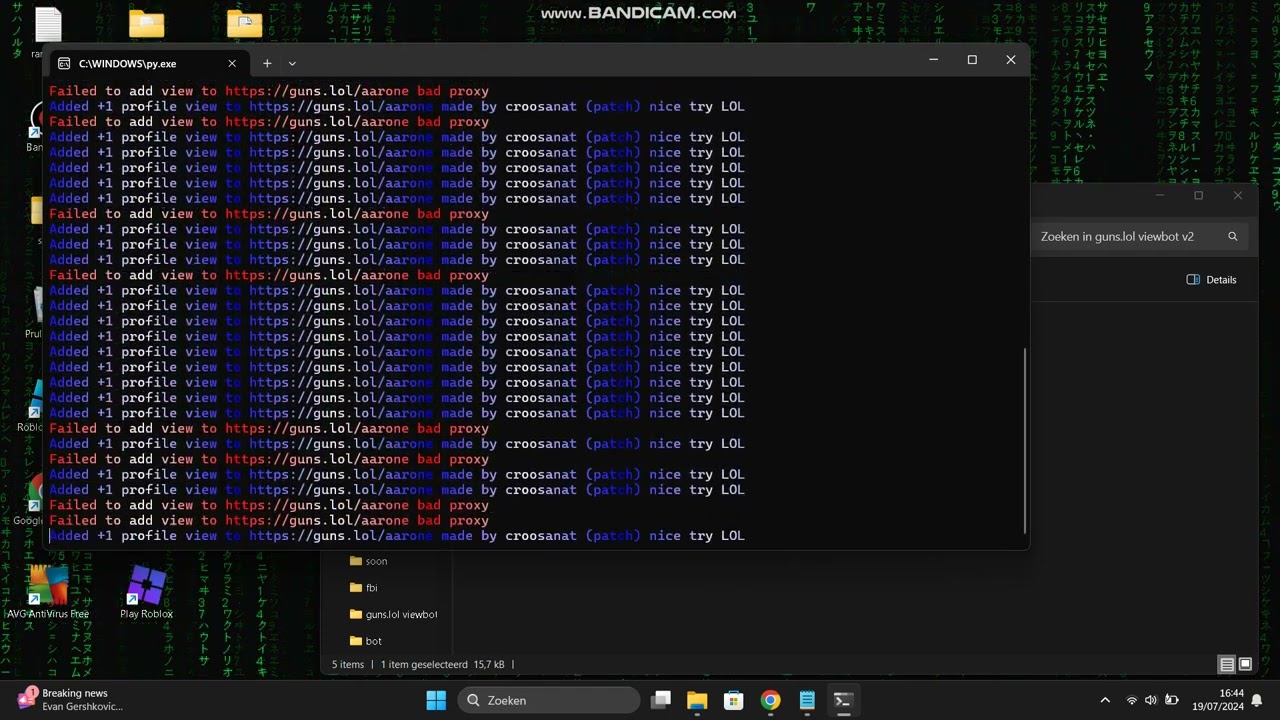
Task: Open the terminal new-tab dropdown arrow
Action: tap(292, 63)
